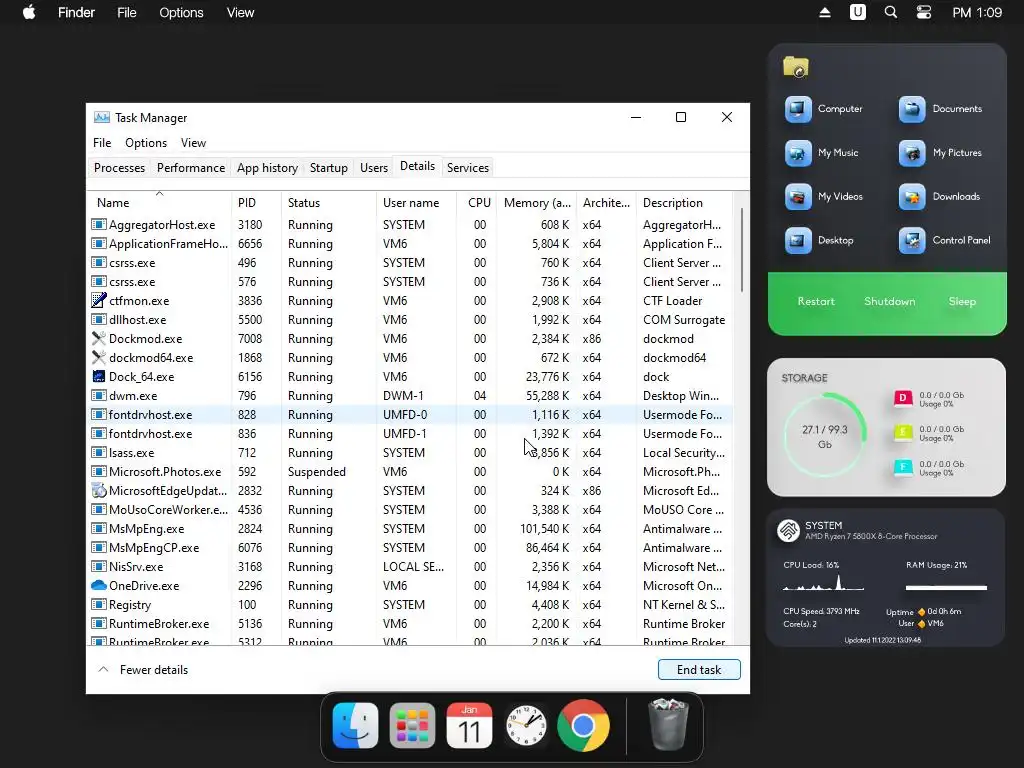Open the Finder menu in menu bar
Image resolution: width=1024 pixels, height=768 pixels.
tap(76, 12)
